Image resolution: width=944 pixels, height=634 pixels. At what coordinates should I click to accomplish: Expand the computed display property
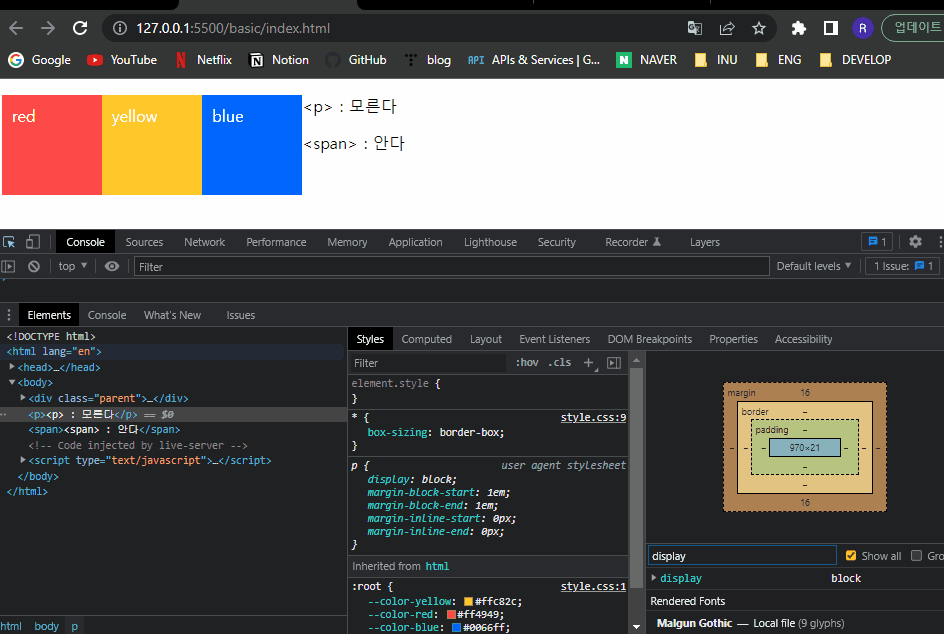click(x=654, y=578)
